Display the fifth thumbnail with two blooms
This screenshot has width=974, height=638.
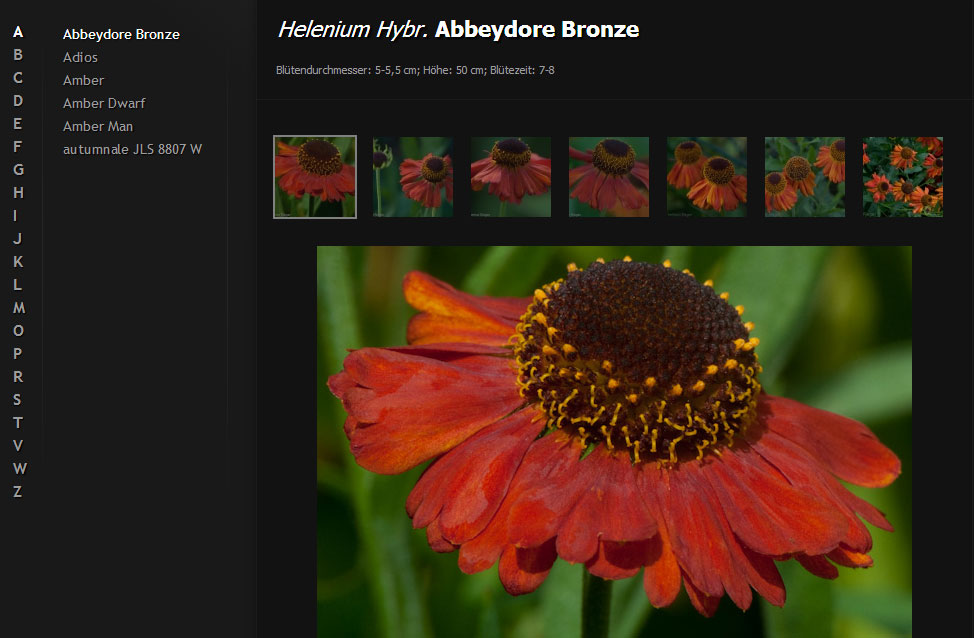[707, 177]
